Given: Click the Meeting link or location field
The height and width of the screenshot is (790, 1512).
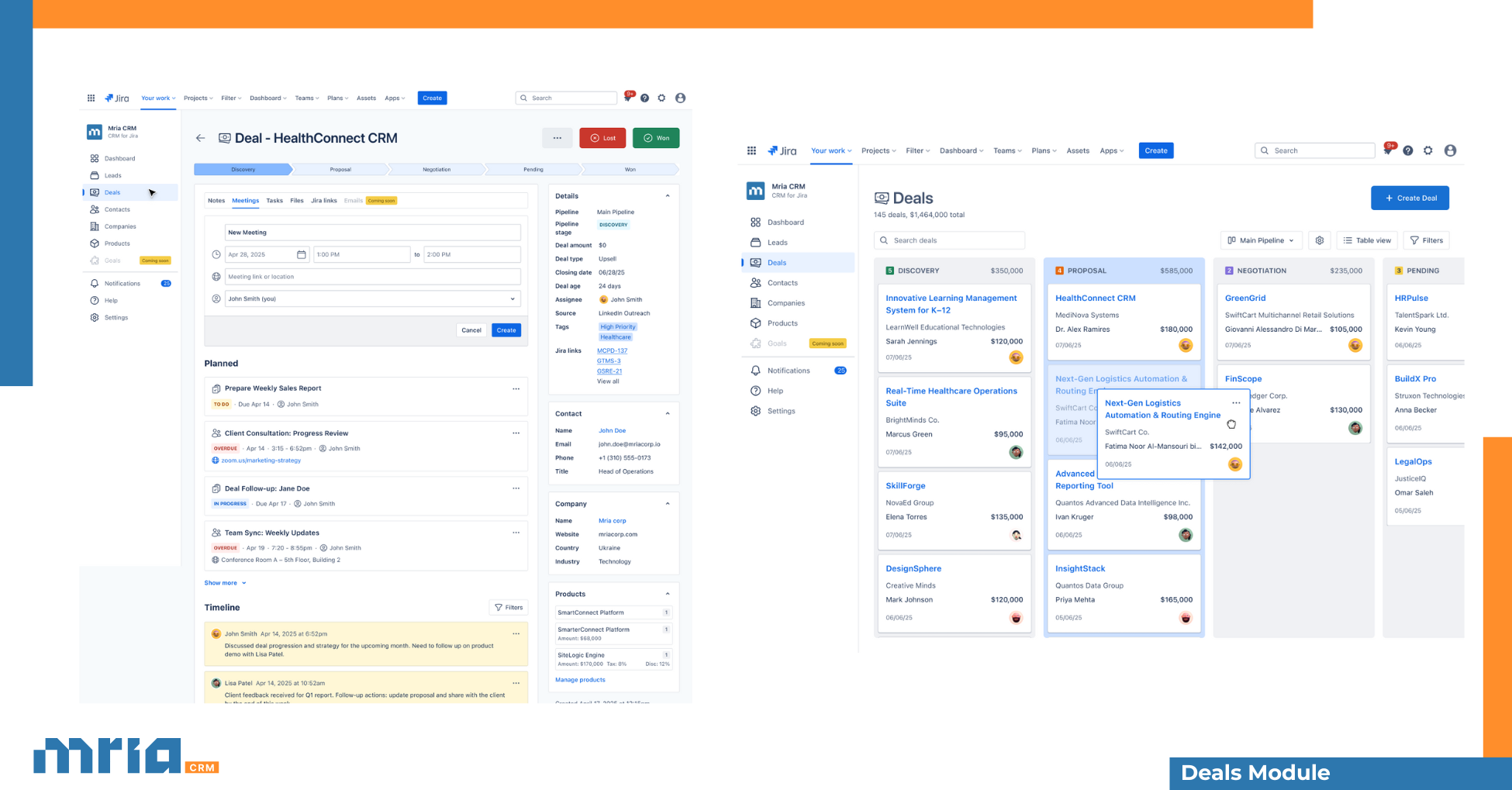Looking at the screenshot, I should (371, 277).
